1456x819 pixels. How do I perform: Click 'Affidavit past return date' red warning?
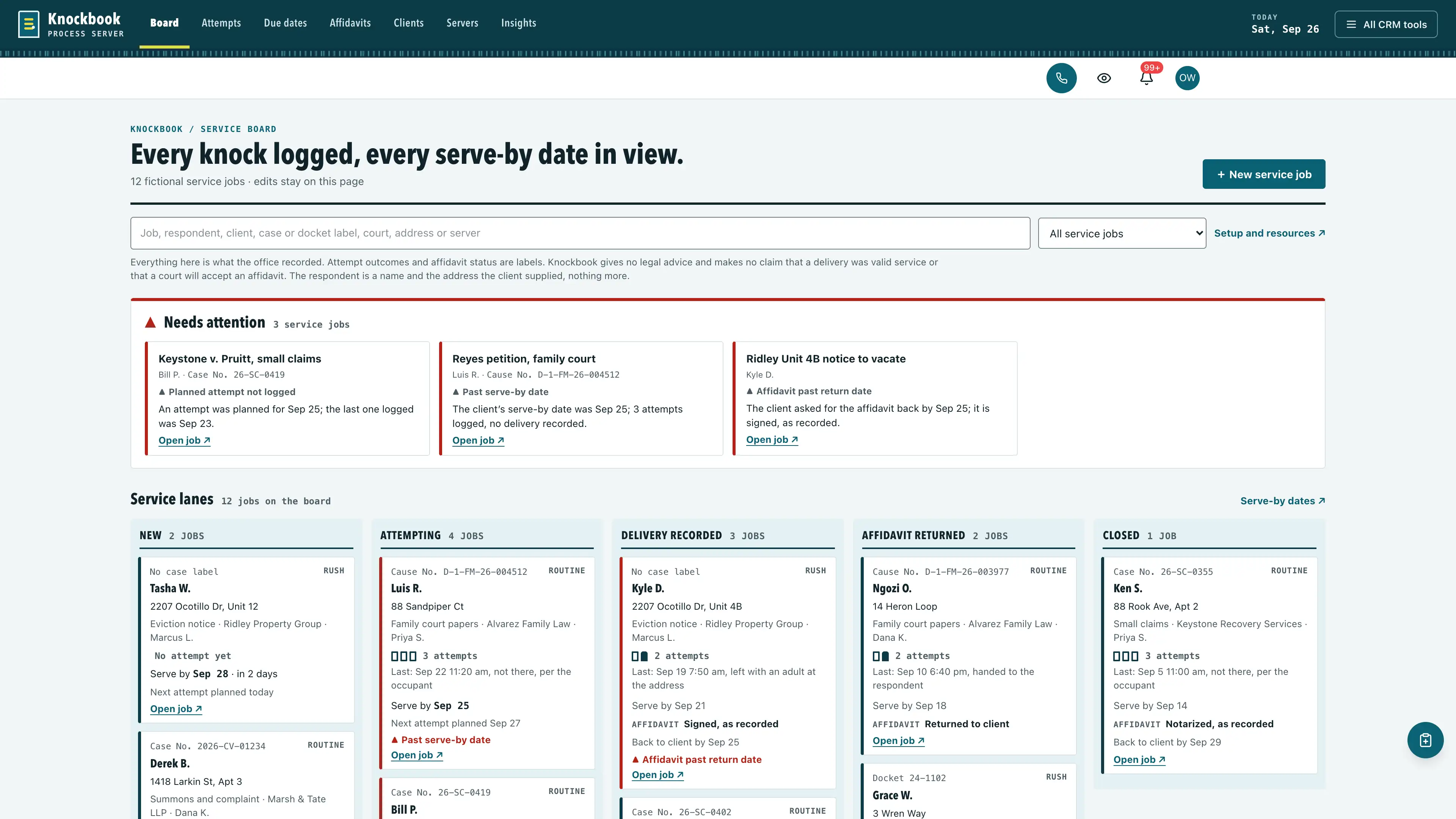[697, 759]
